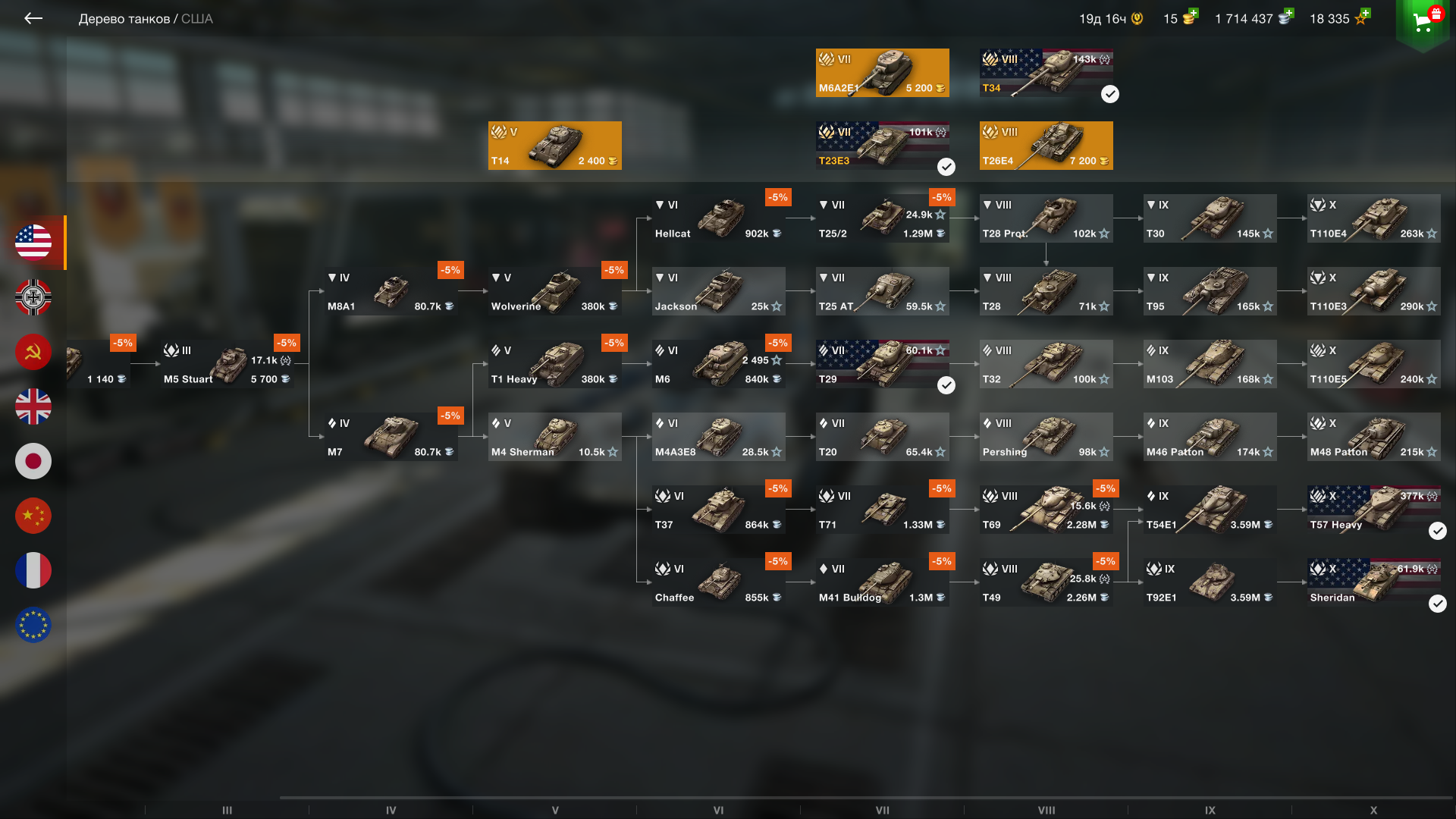Add credits via plus next to 1 714 437

[1289, 13]
